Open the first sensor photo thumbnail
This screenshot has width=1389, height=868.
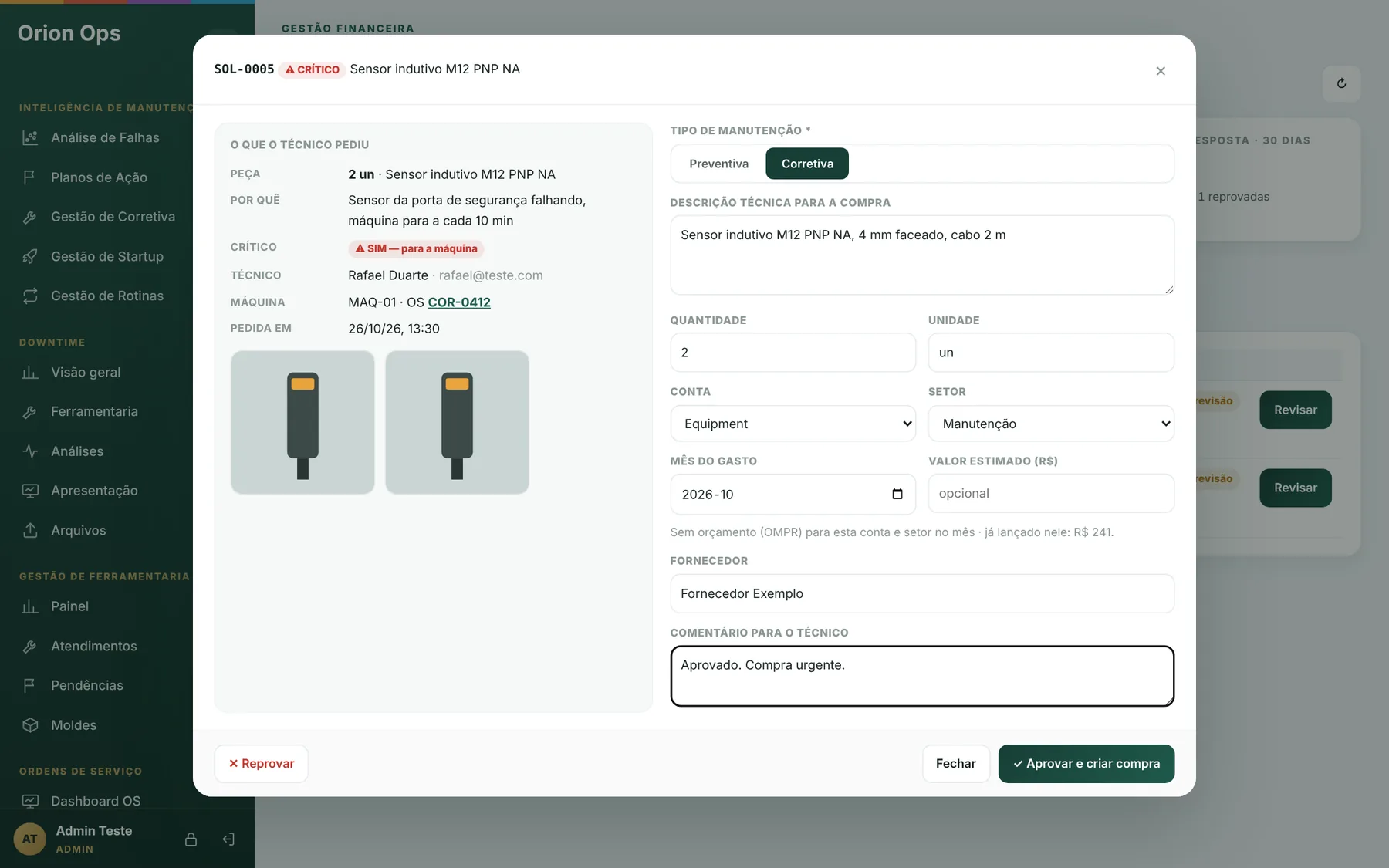point(302,423)
